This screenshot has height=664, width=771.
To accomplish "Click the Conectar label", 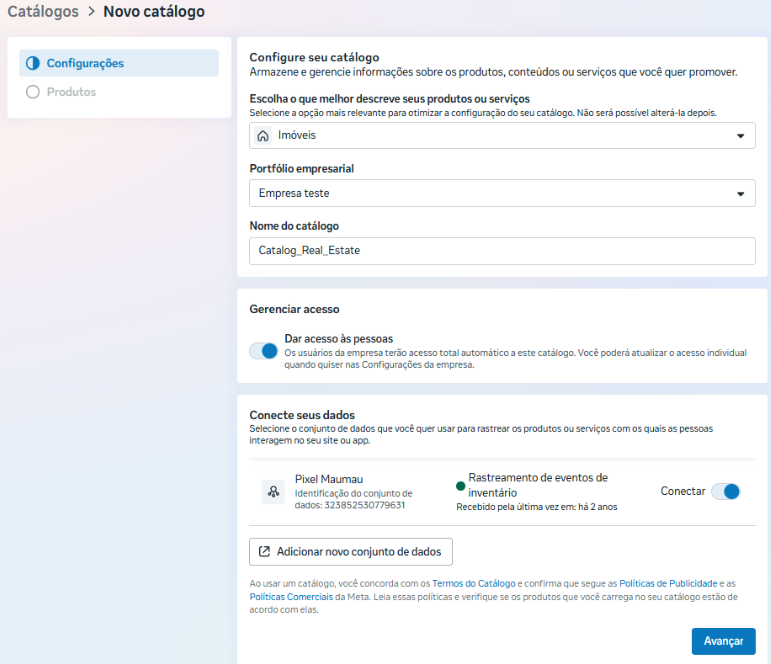I will click(x=682, y=491).
